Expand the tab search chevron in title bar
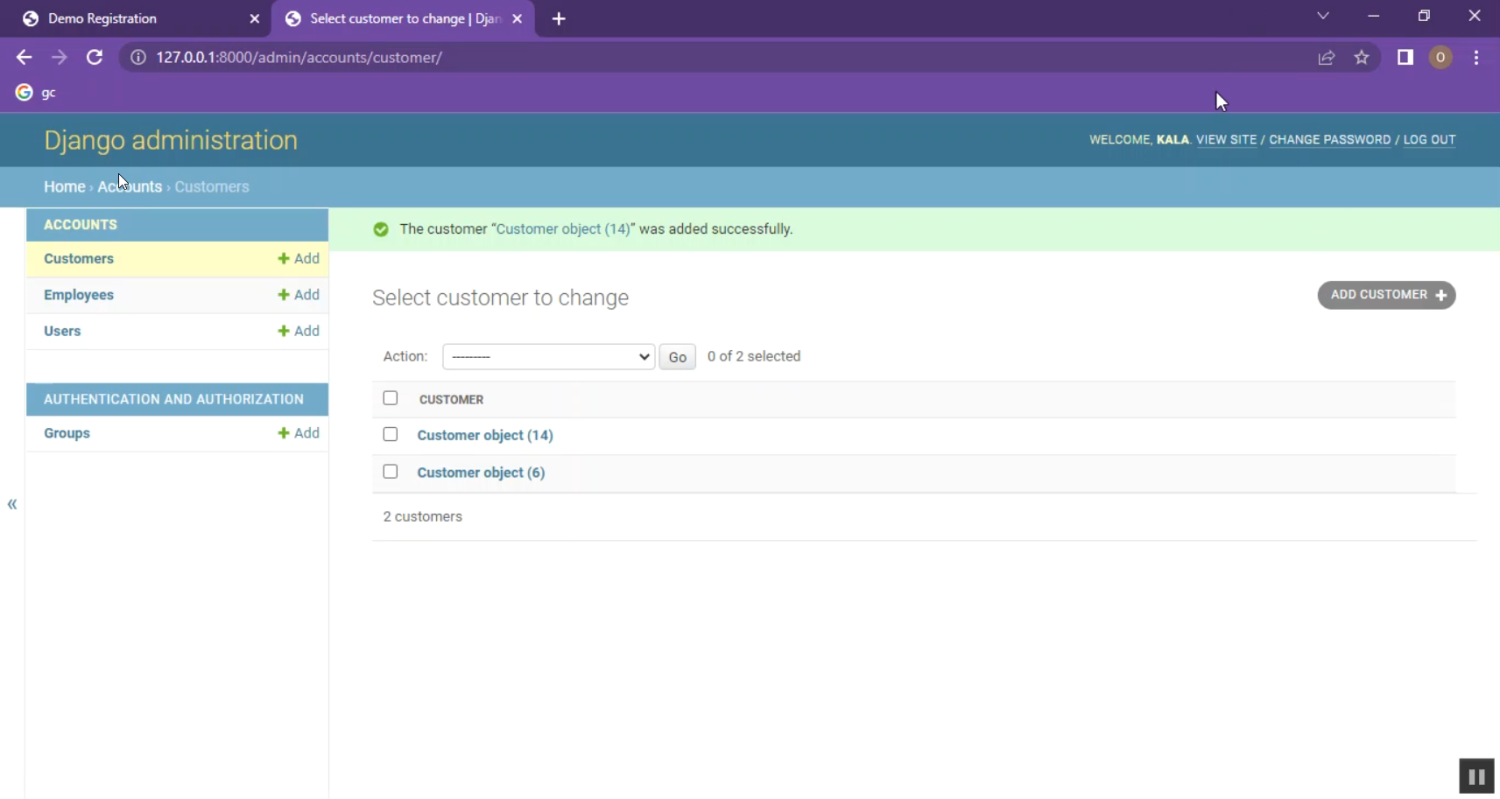 click(x=1323, y=16)
